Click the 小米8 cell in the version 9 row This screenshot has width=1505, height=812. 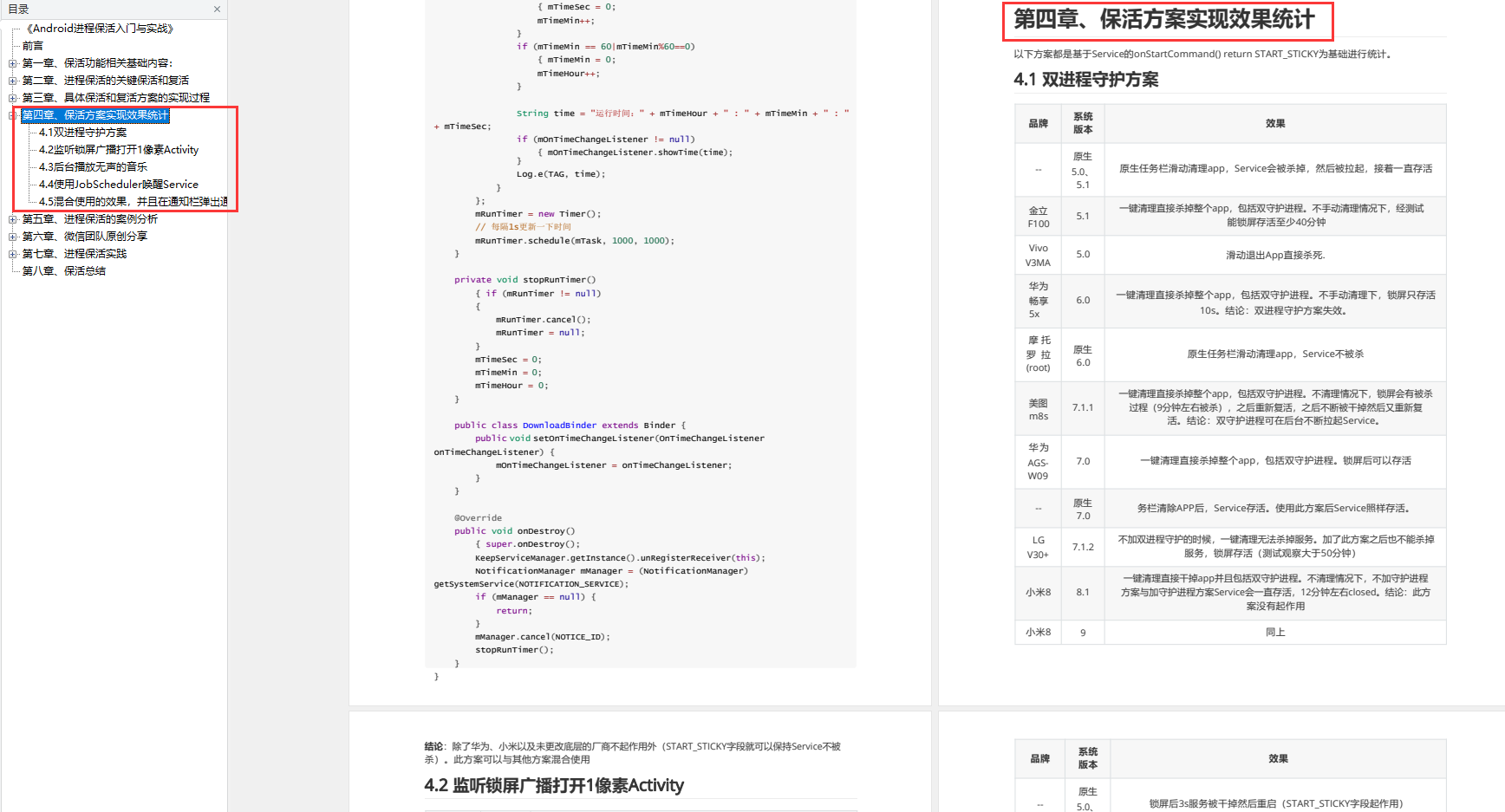tap(1039, 633)
